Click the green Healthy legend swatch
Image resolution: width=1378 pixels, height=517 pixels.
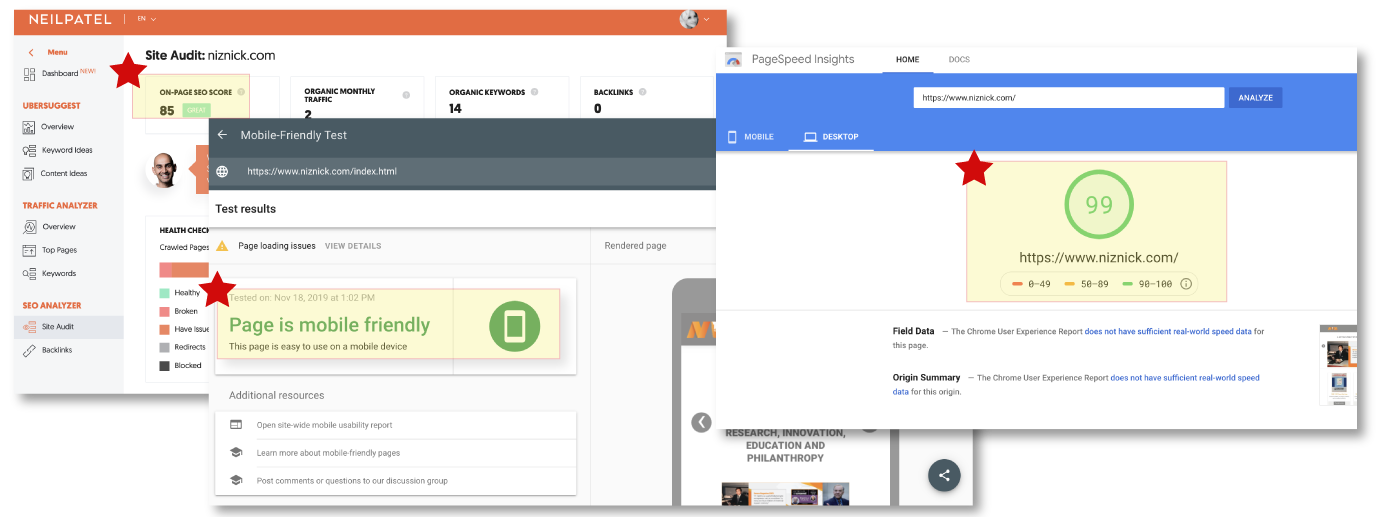[x=165, y=293]
